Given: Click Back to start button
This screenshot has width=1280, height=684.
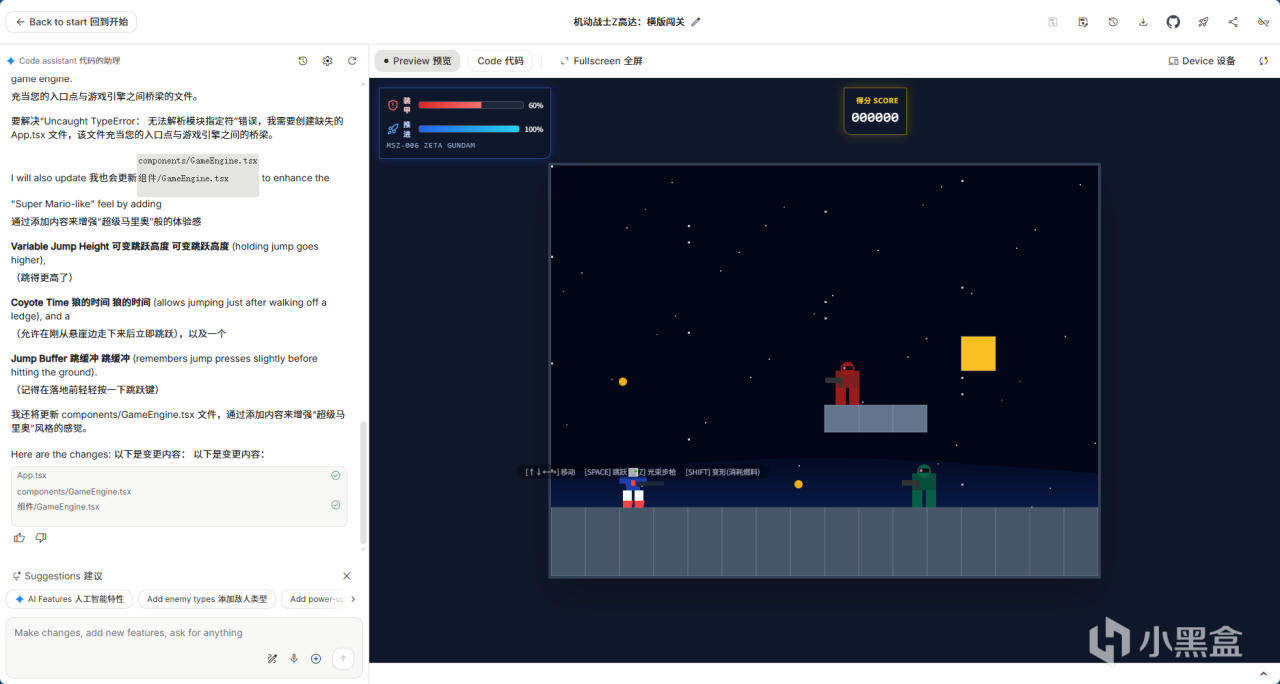Looking at the screenshot, I should point(71,22).
